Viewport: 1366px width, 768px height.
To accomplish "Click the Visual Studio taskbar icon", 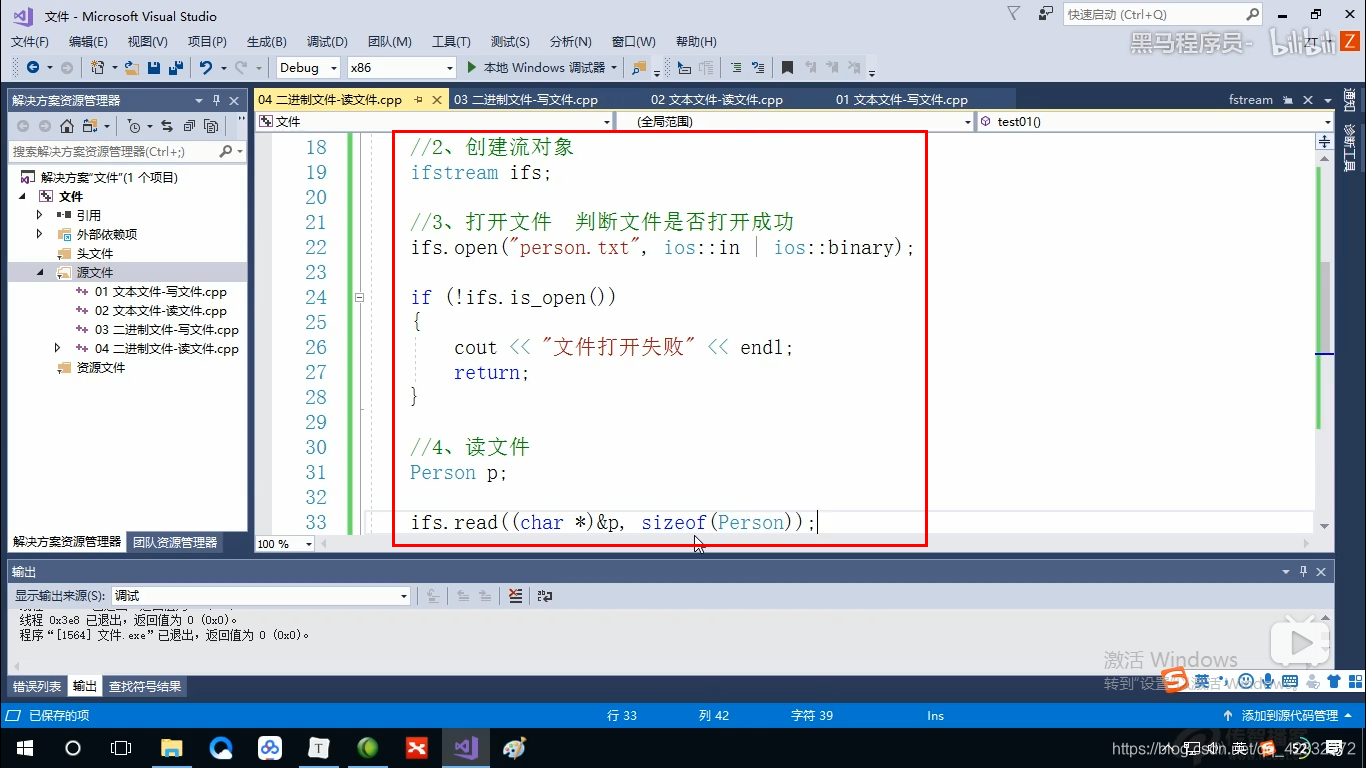I will coord(466,748).
